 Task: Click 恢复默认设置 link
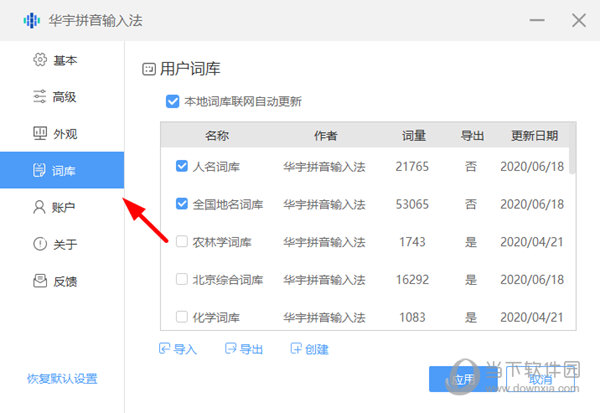(62, 379)
